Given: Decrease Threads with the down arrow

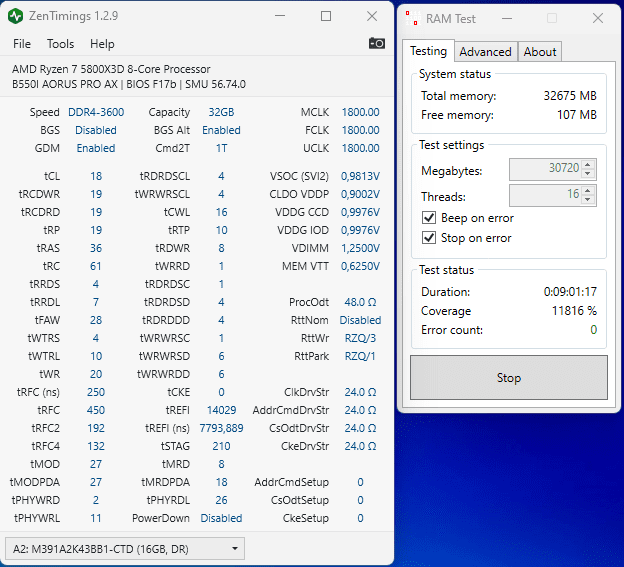Looking at the screenshot, I should [x=588, y=200].
